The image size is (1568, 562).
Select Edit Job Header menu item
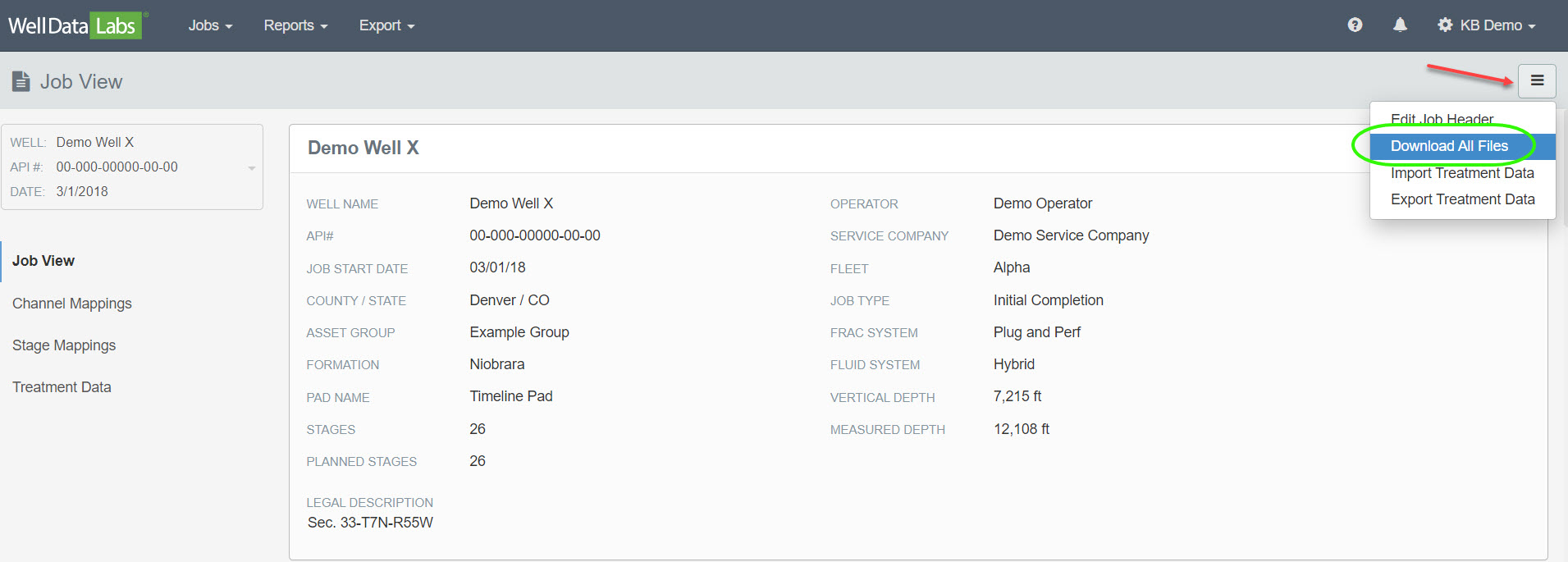coord(1442,120)
